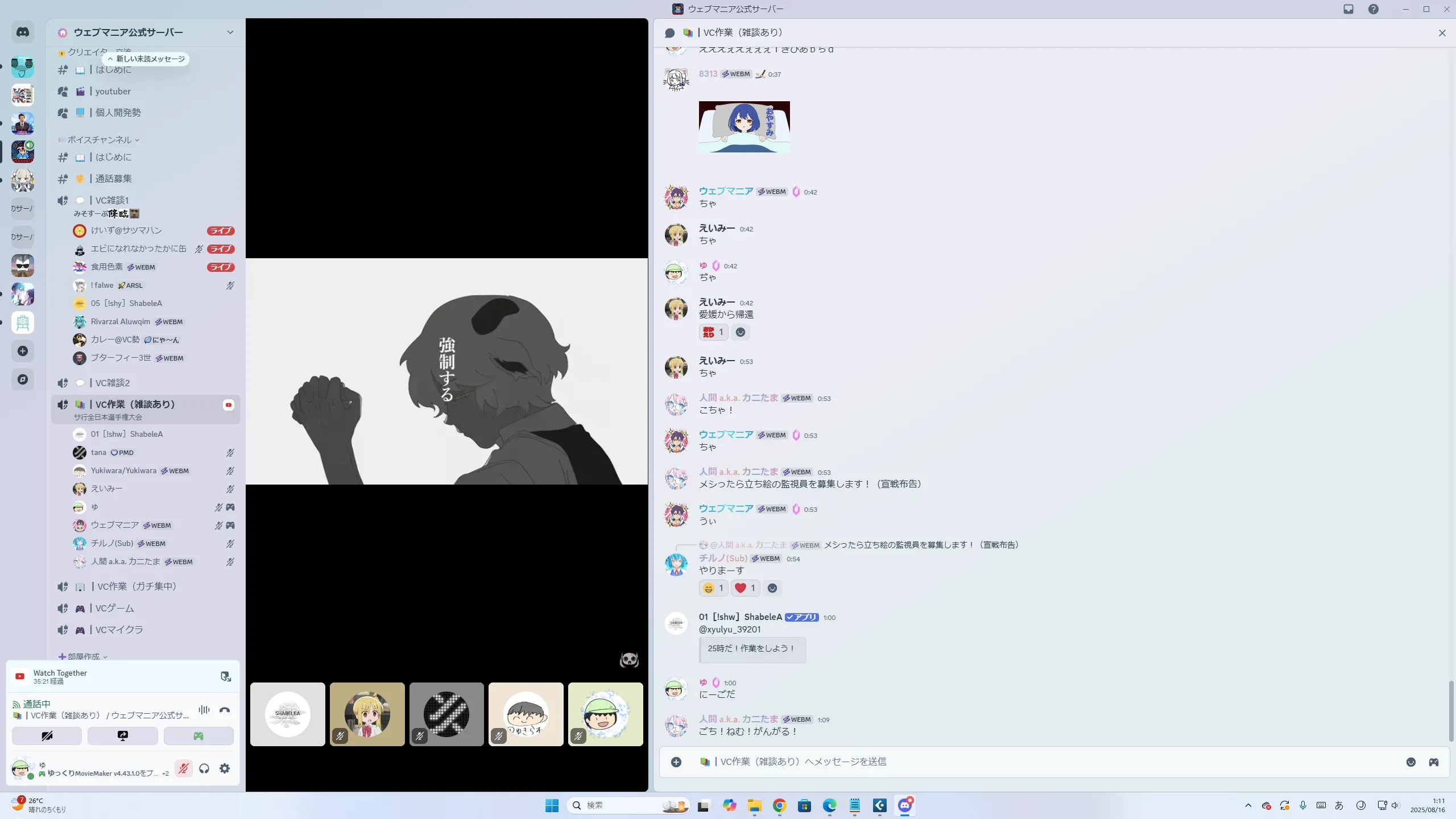
Task: Open Discord direct messages home
Action: (23, 32)
